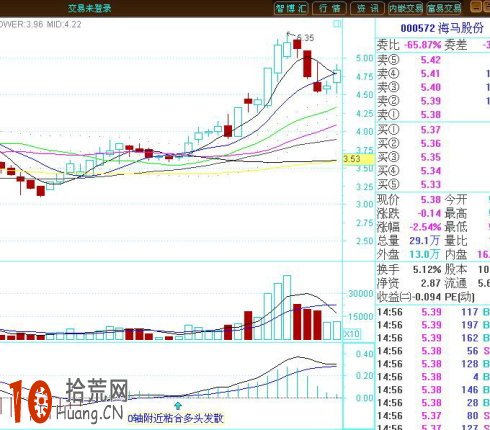Click the 30000 volume axis label

pyautogui.click(x=360, y=294)
